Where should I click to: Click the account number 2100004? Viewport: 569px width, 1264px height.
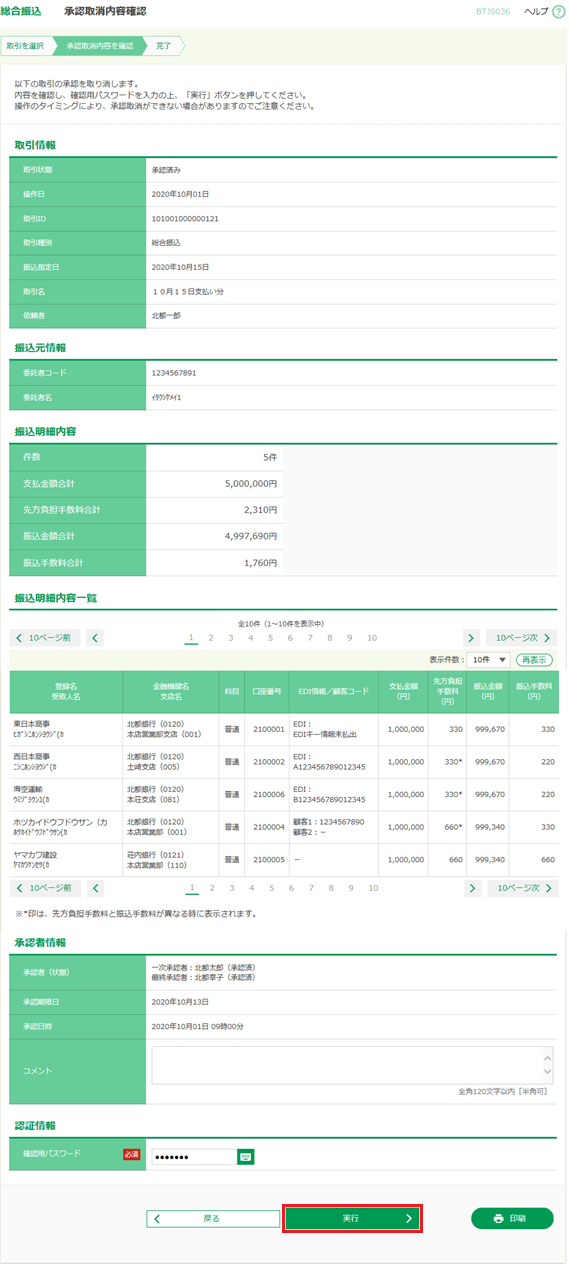pyautogui.click(x=267, y=827)
